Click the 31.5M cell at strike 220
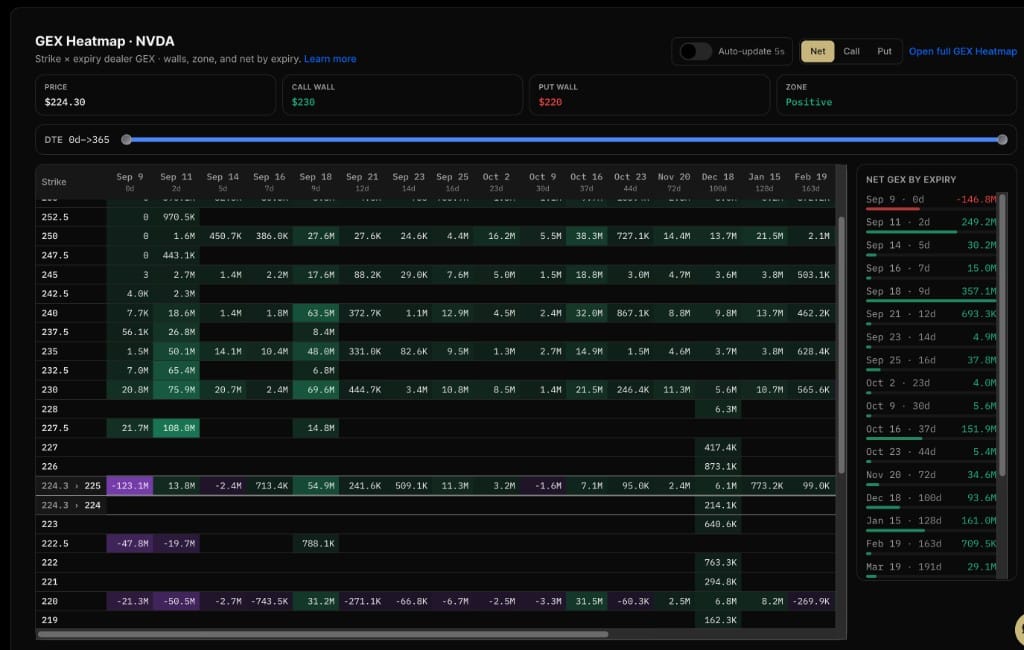 [x=586, y=602]
